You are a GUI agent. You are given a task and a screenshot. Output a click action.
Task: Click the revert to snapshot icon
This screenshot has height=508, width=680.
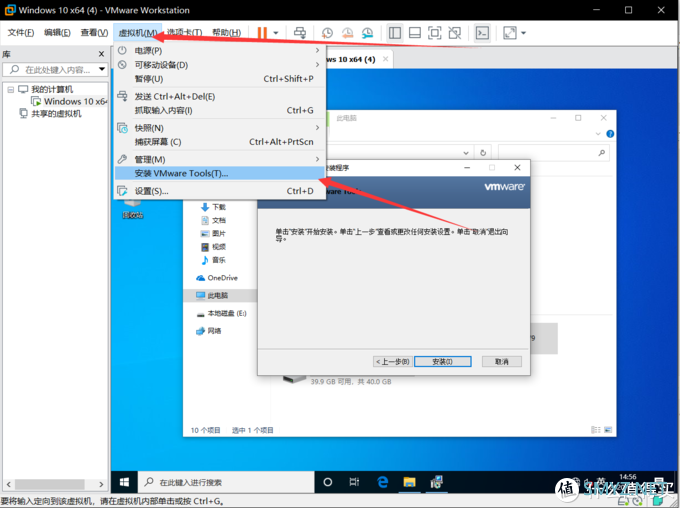point(347,33)
